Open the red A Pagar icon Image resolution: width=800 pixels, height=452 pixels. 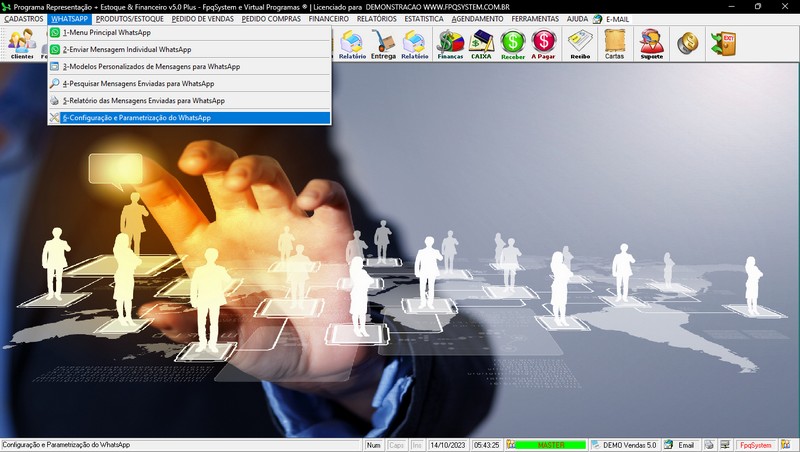pos(543,44)
